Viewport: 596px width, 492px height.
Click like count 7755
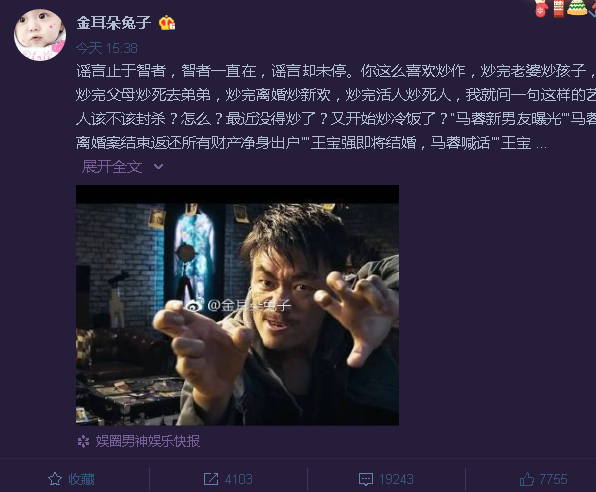click(x=553, y=479)
